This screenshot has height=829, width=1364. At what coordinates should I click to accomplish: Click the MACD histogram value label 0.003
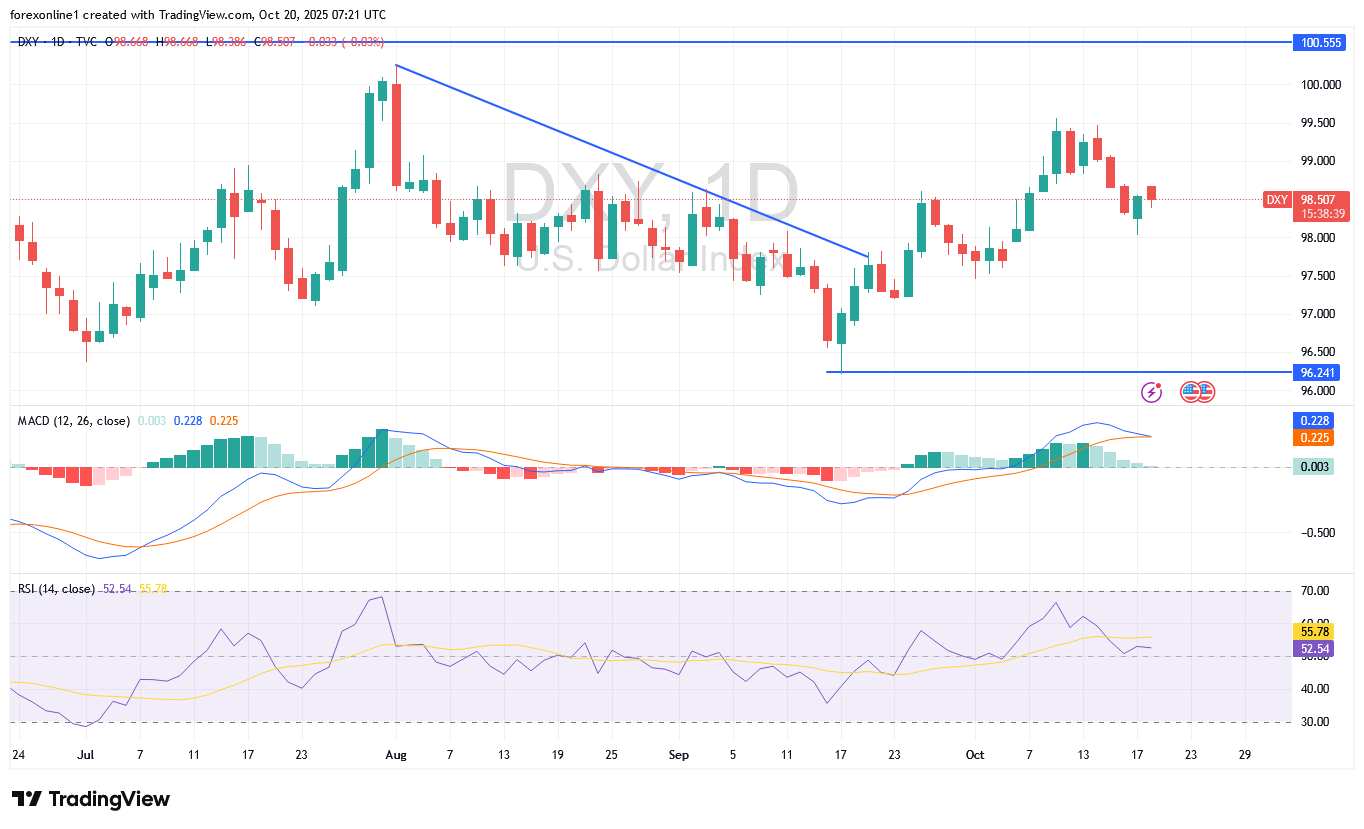tap(1313, 466)
